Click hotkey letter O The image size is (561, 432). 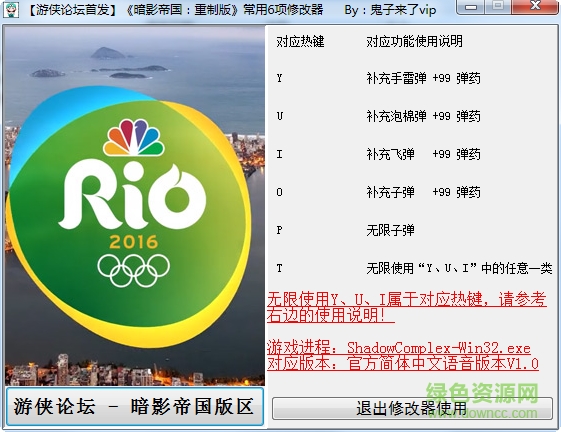[x=279, y=192]
